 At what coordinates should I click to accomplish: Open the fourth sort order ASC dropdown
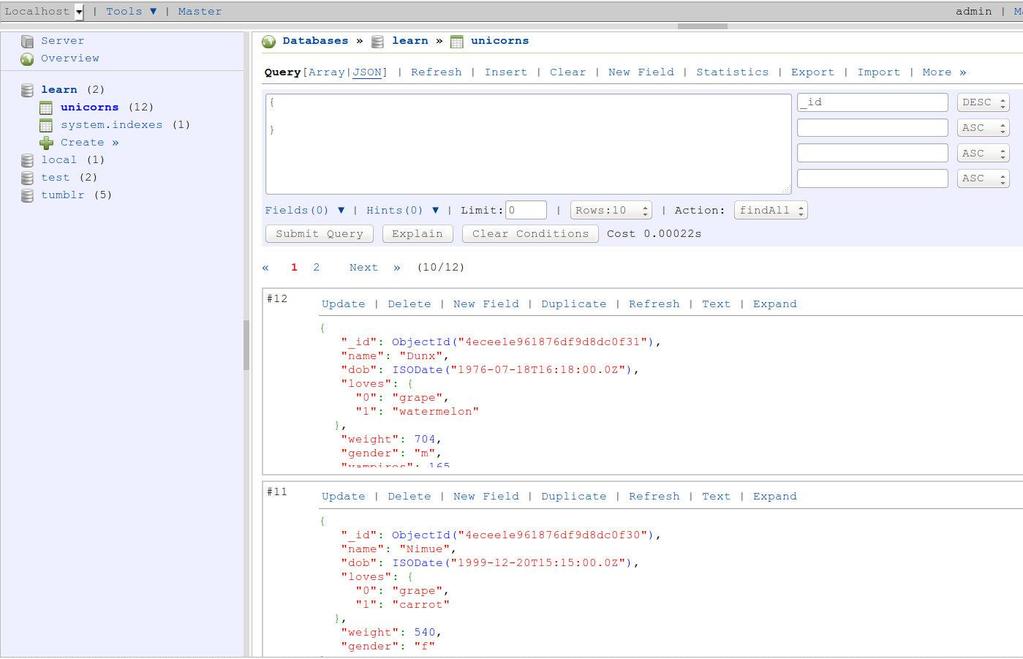tap(983, 178)
